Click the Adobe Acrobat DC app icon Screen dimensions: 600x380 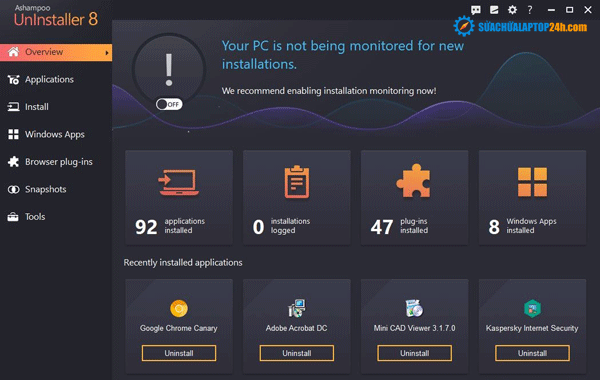pyautogui.click(x=297, y=308)
